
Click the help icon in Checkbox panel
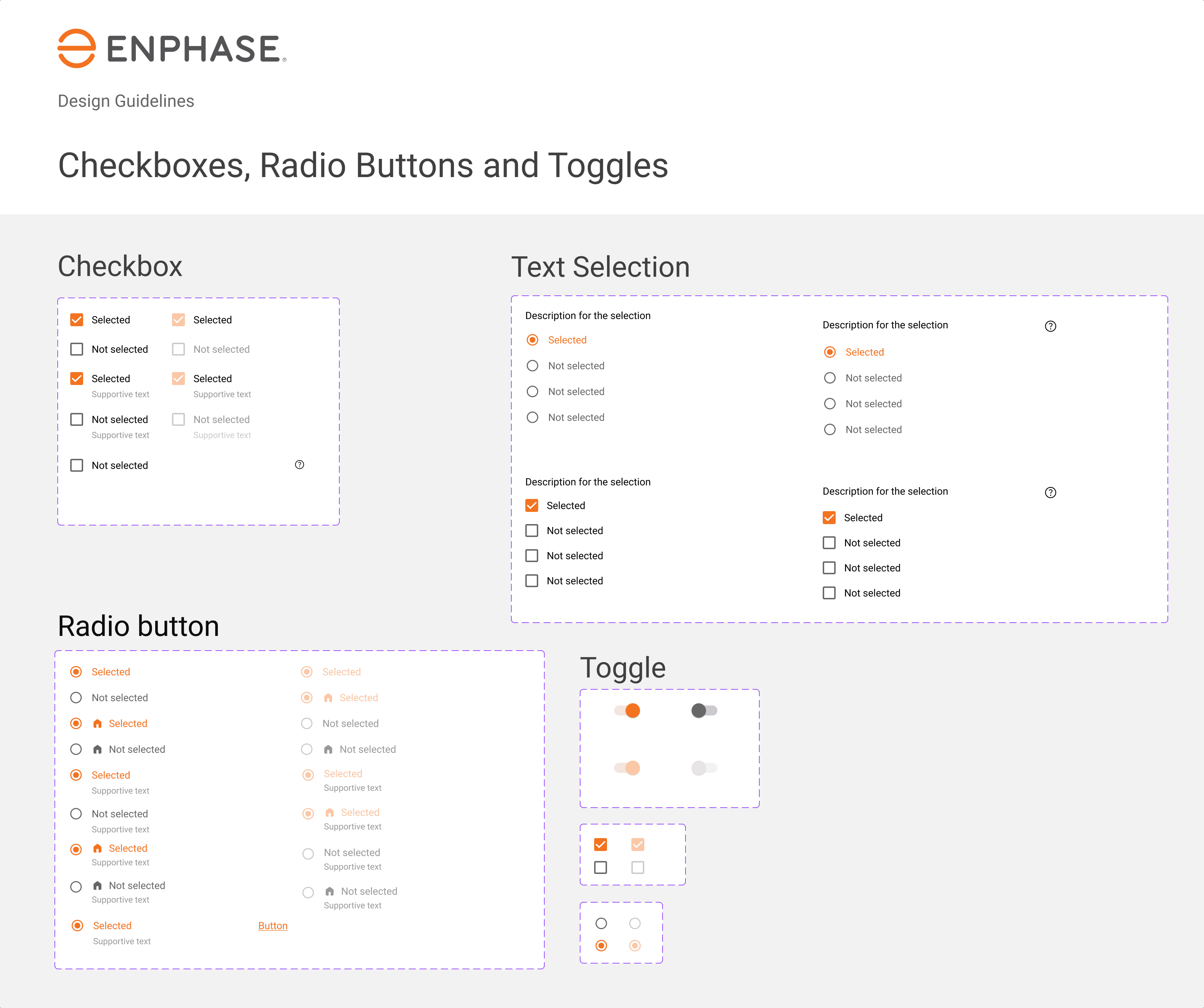[x=299, y=465]
